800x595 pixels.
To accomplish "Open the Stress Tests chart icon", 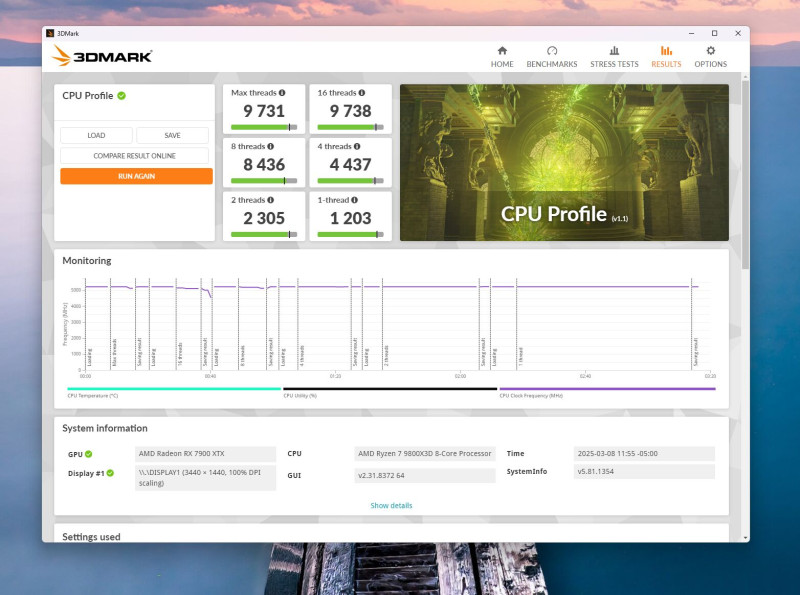I will tap(614, 51).
